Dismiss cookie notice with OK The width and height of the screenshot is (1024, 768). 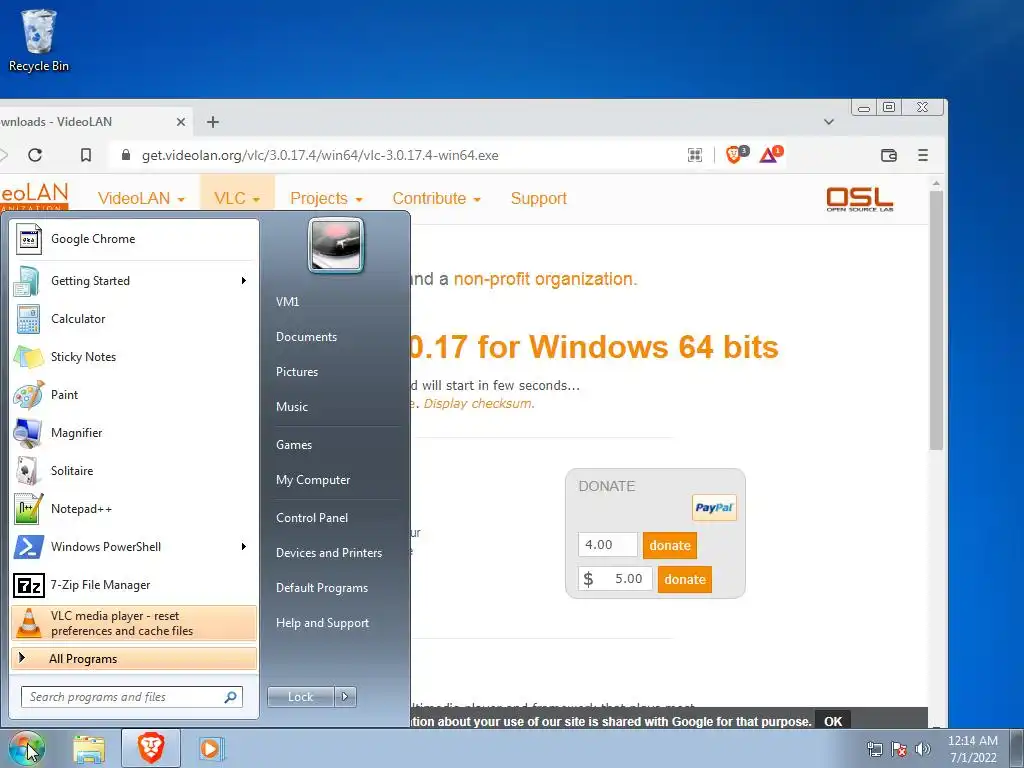(x=833, y=722)
